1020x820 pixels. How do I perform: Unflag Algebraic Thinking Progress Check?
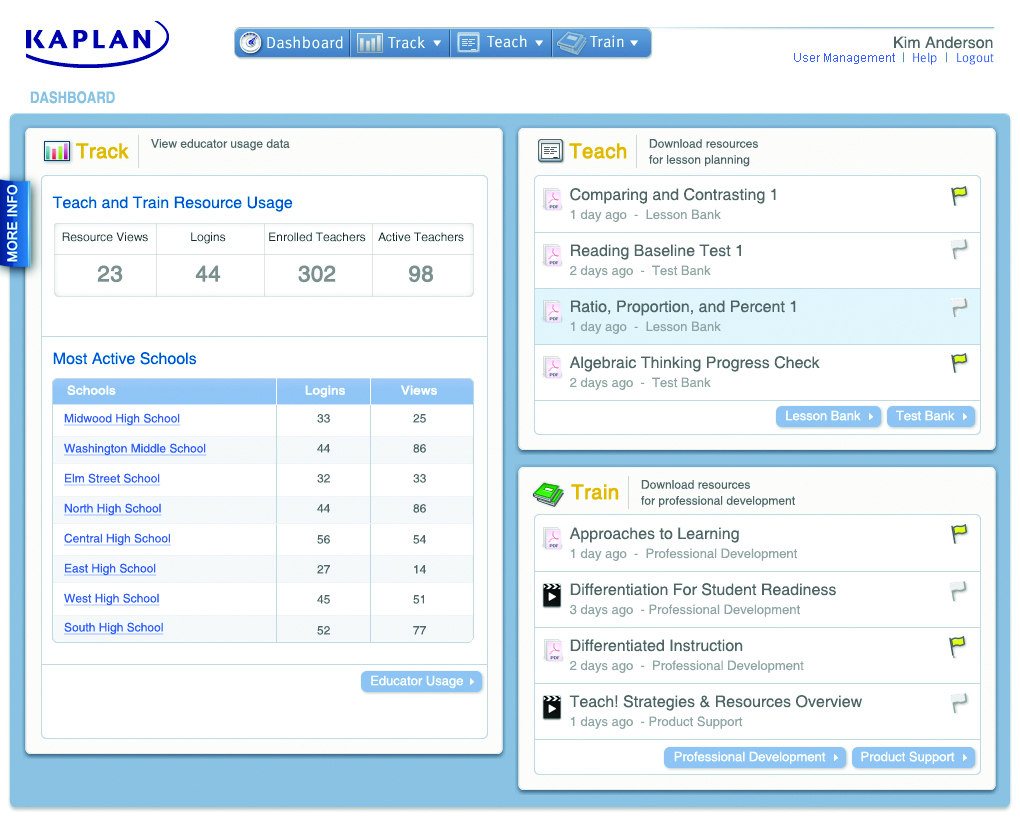958,363
